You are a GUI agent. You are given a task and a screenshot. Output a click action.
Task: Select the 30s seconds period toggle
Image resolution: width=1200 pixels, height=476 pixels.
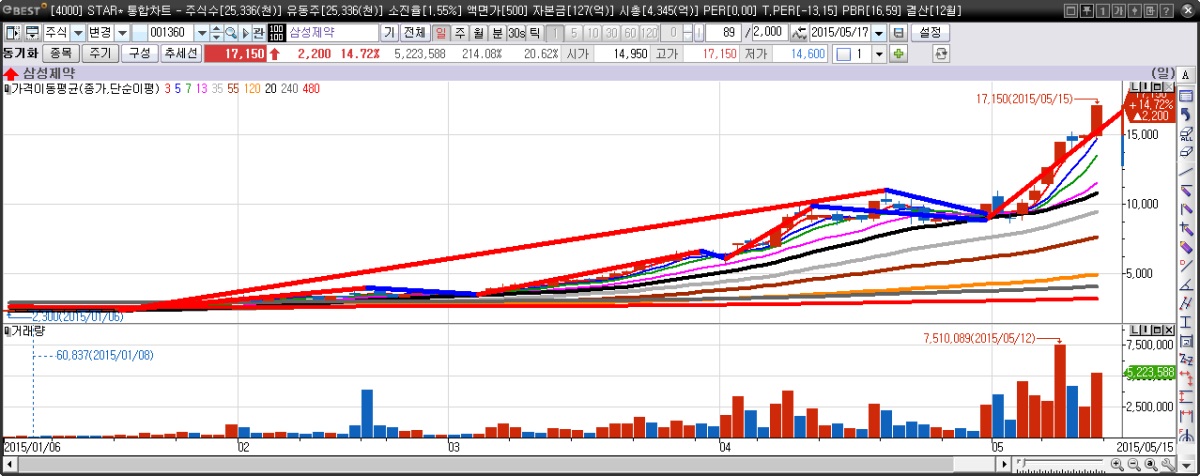pyautogui.click(x=516, y=32)
